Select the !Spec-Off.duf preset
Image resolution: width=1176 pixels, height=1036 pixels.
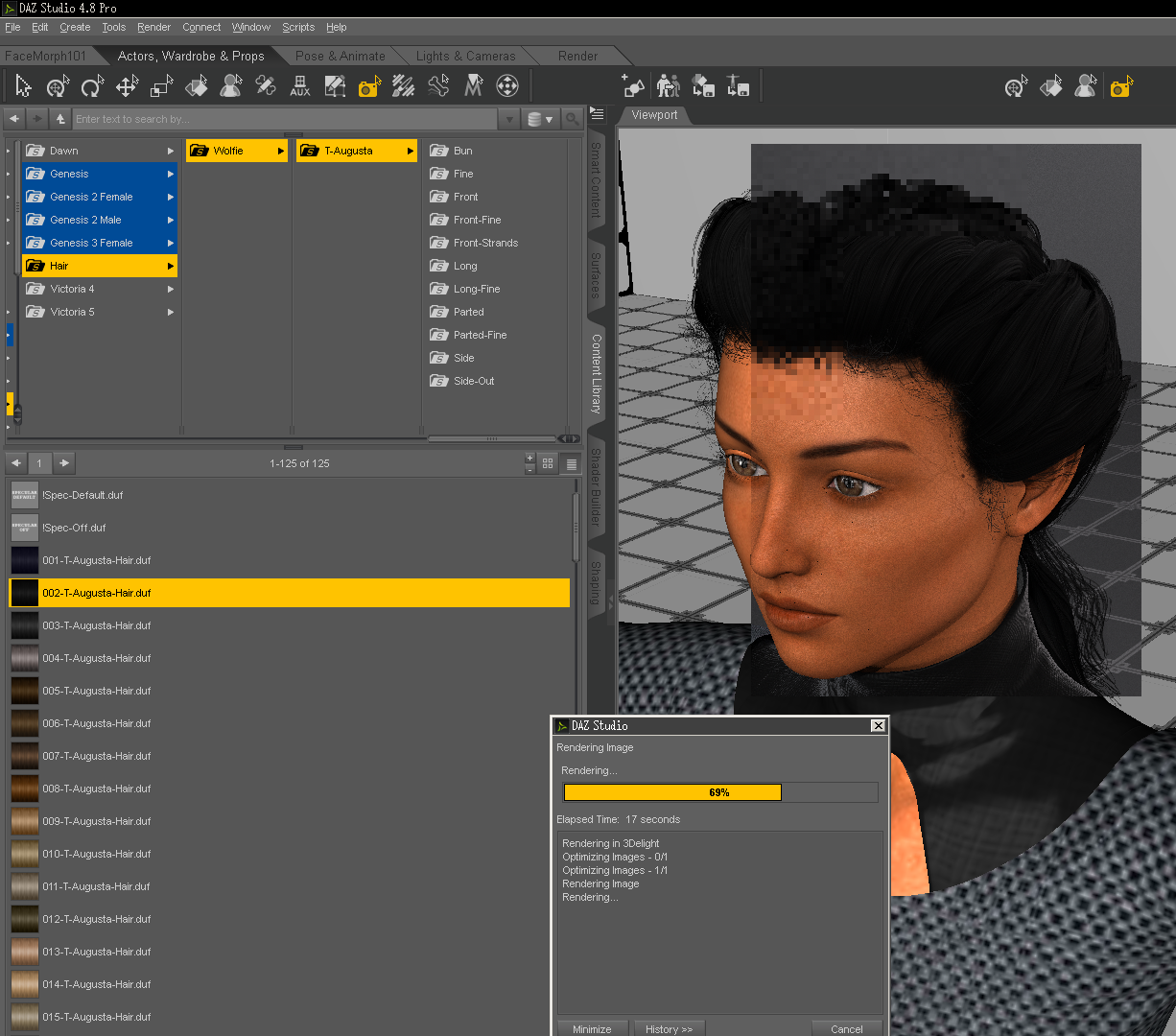[x=289, y=528]
